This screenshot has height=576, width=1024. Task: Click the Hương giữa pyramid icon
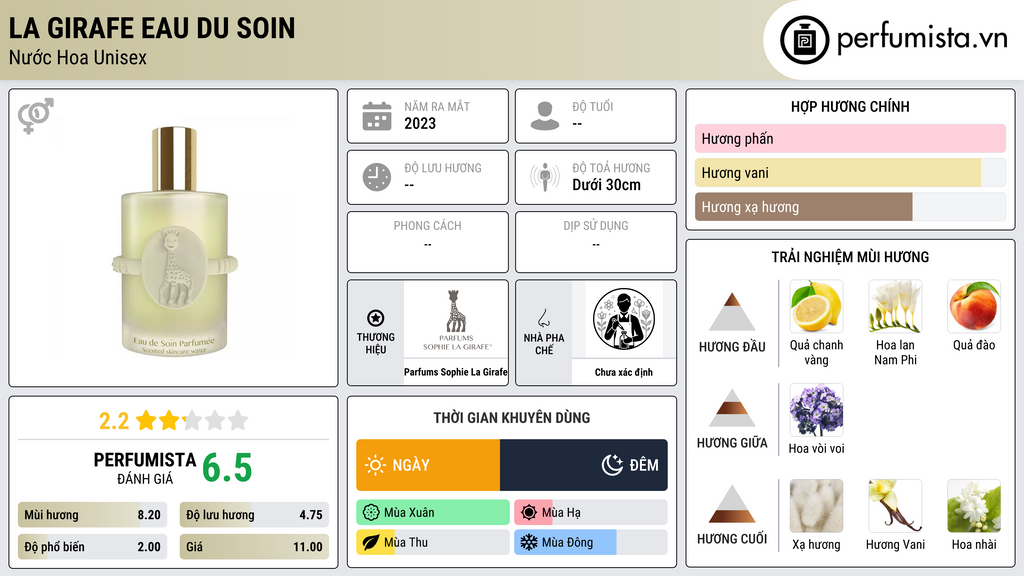(x=732, y=408)
